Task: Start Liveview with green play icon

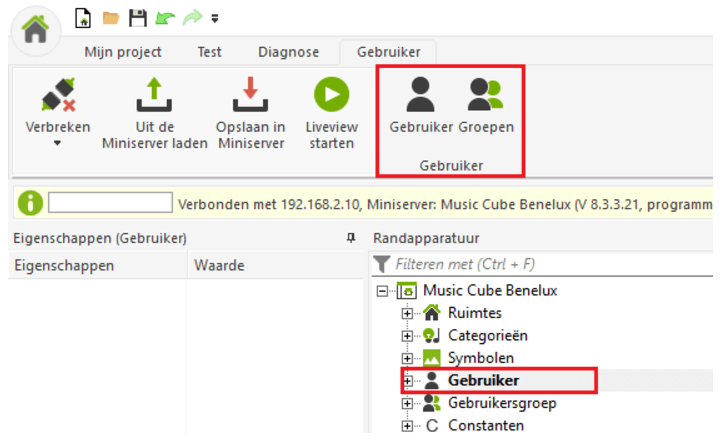Action: tap(330, 96)
